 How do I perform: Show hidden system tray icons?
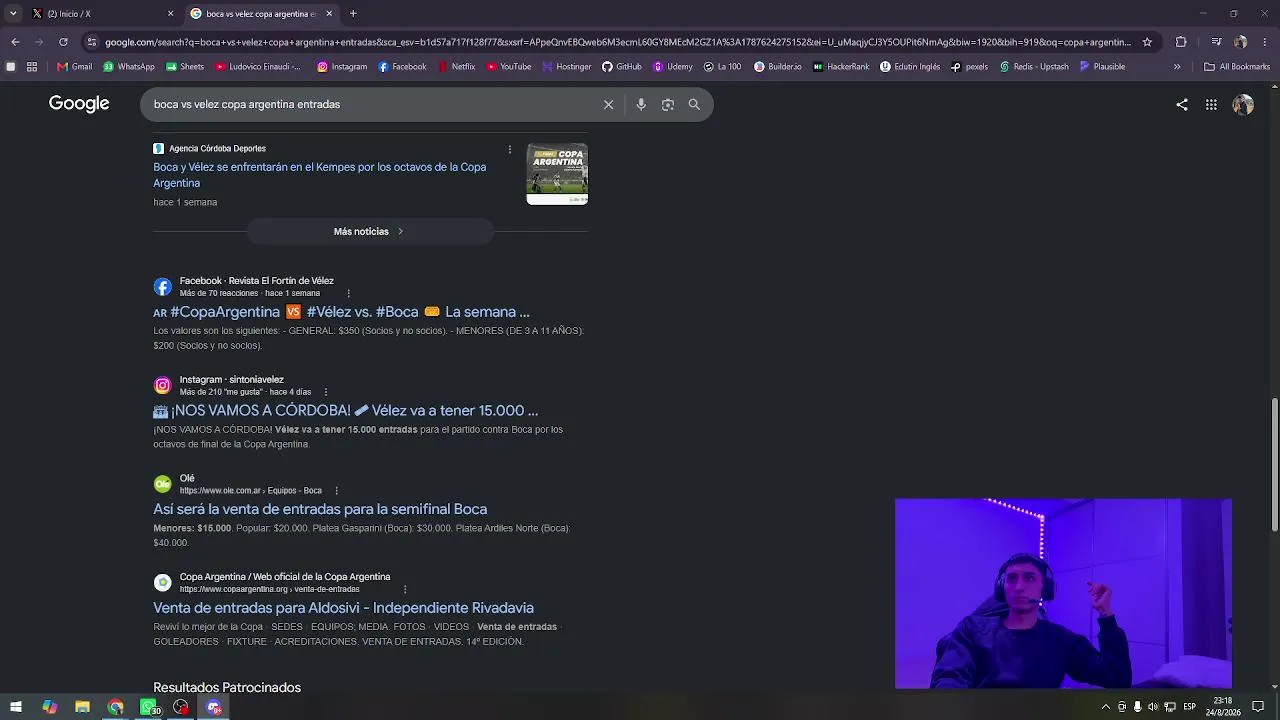pyautogui.click(x=1105, y=707)
